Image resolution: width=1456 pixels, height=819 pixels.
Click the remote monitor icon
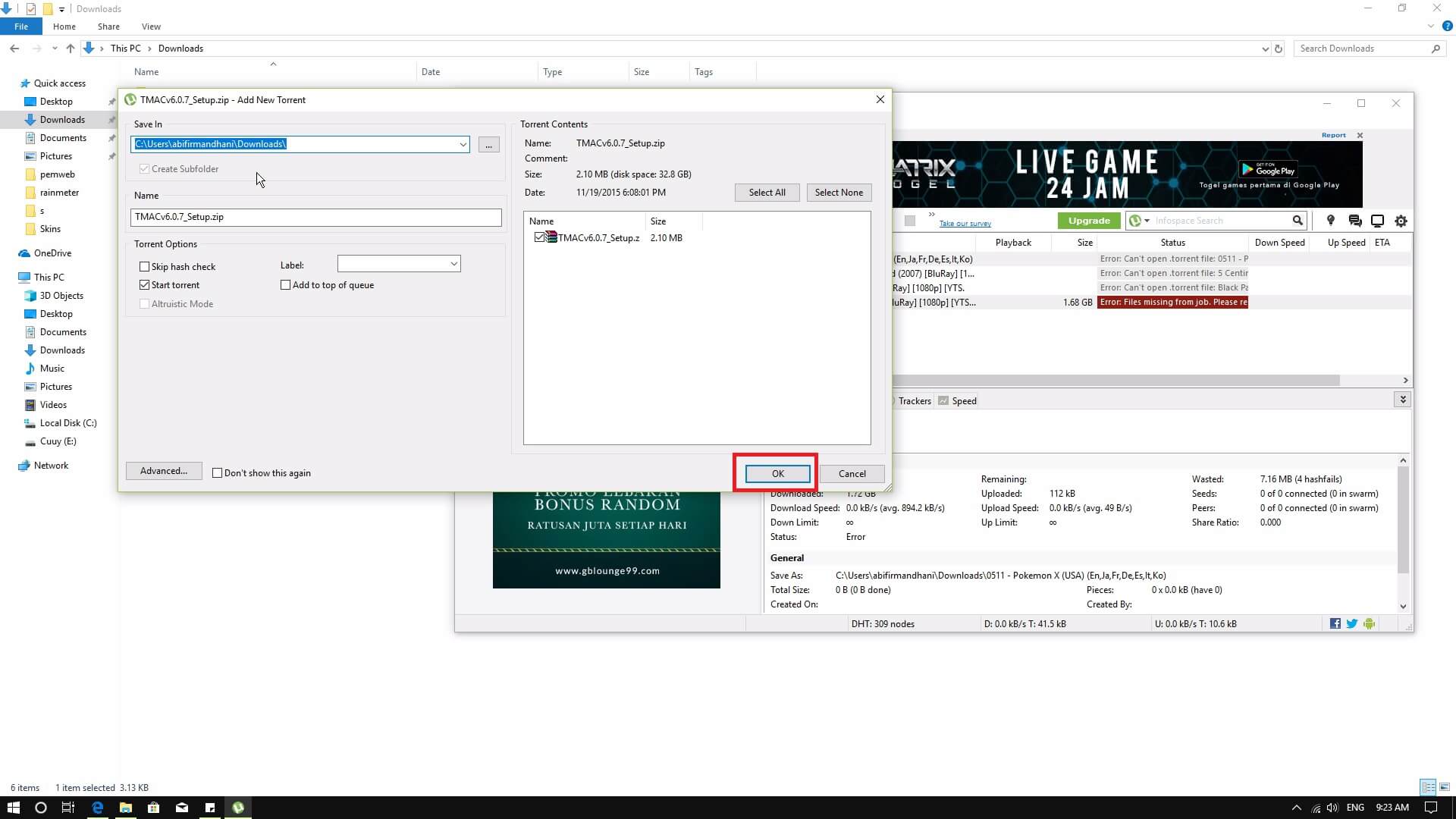click(x=1377, y=221)
